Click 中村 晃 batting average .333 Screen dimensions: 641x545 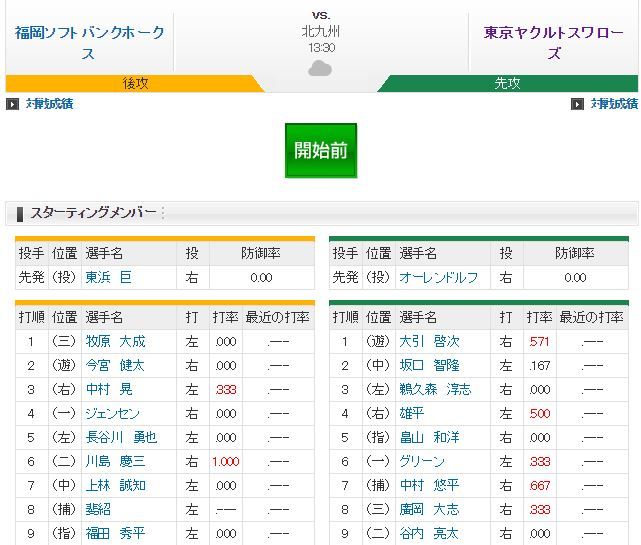pos(226,390)
